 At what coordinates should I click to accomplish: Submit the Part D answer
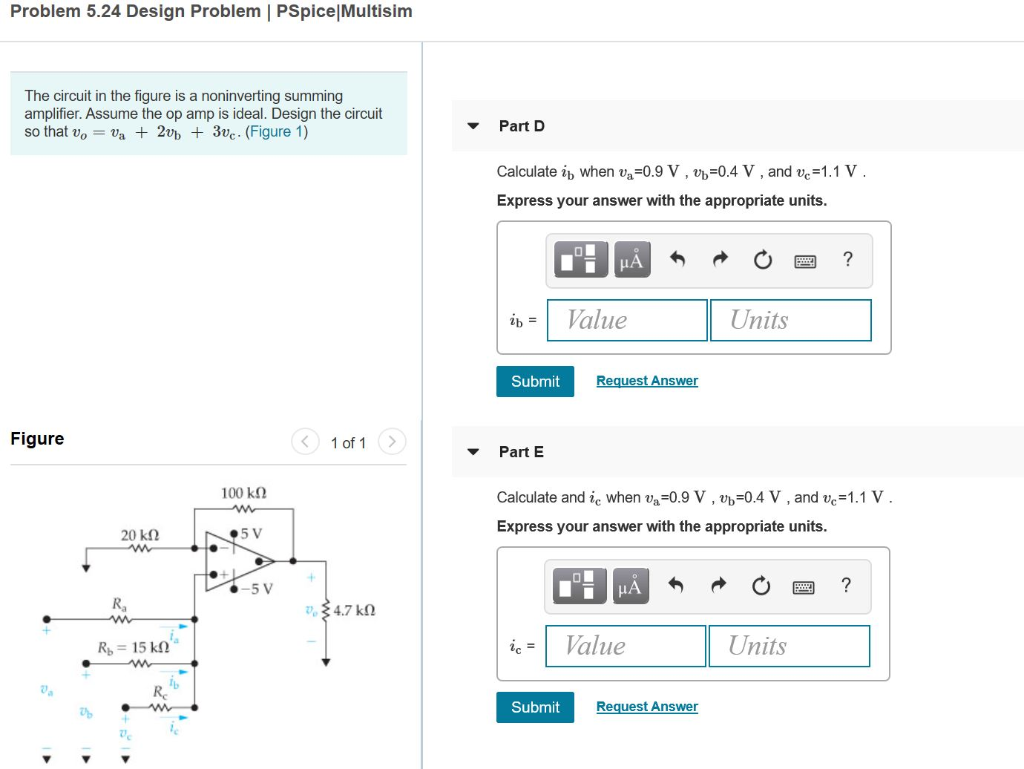coord(535,381)
